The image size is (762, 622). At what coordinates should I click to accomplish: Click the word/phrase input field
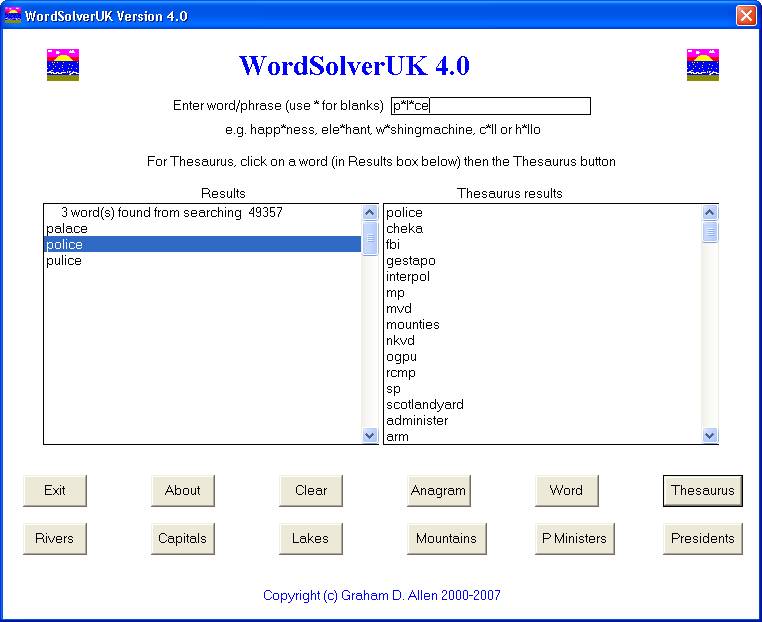[x=490, y=106]
